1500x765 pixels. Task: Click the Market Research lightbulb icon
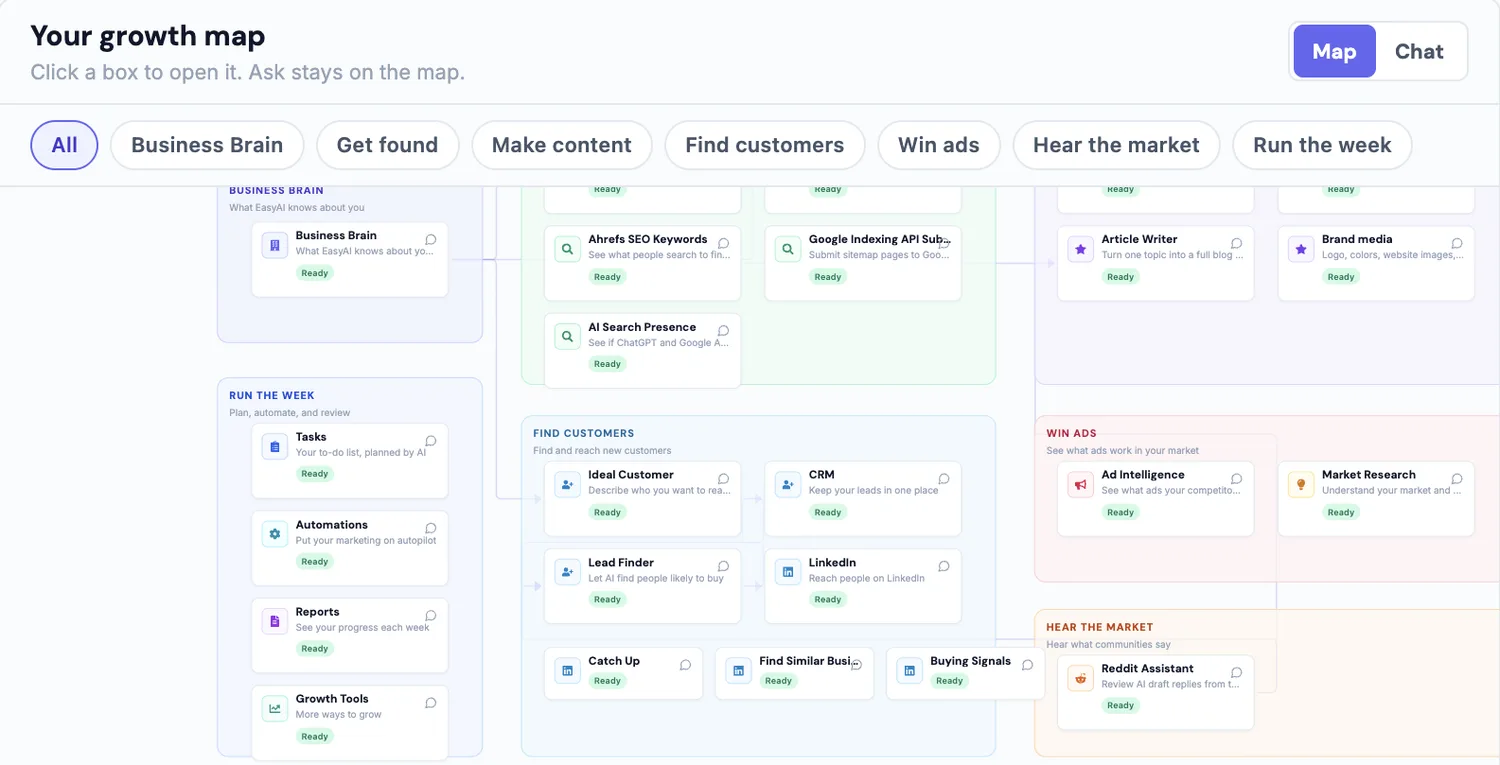[x=1301, y=485]
